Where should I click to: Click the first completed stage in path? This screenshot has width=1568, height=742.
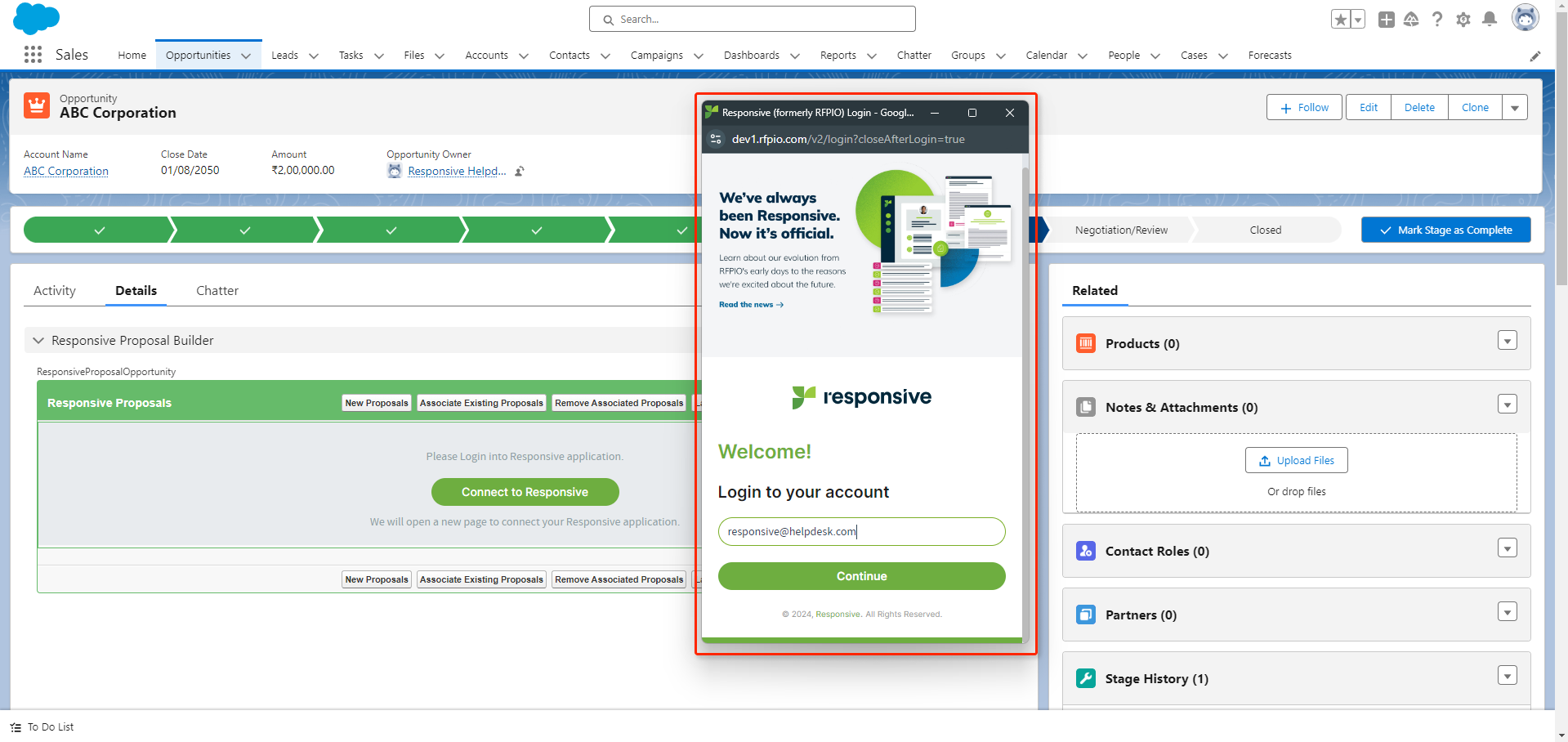99,230
